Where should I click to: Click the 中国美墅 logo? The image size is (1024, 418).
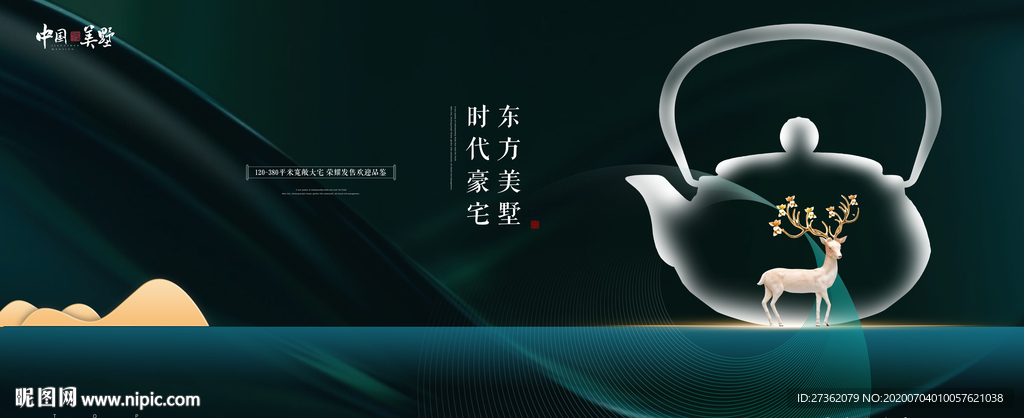pos(74,36)
